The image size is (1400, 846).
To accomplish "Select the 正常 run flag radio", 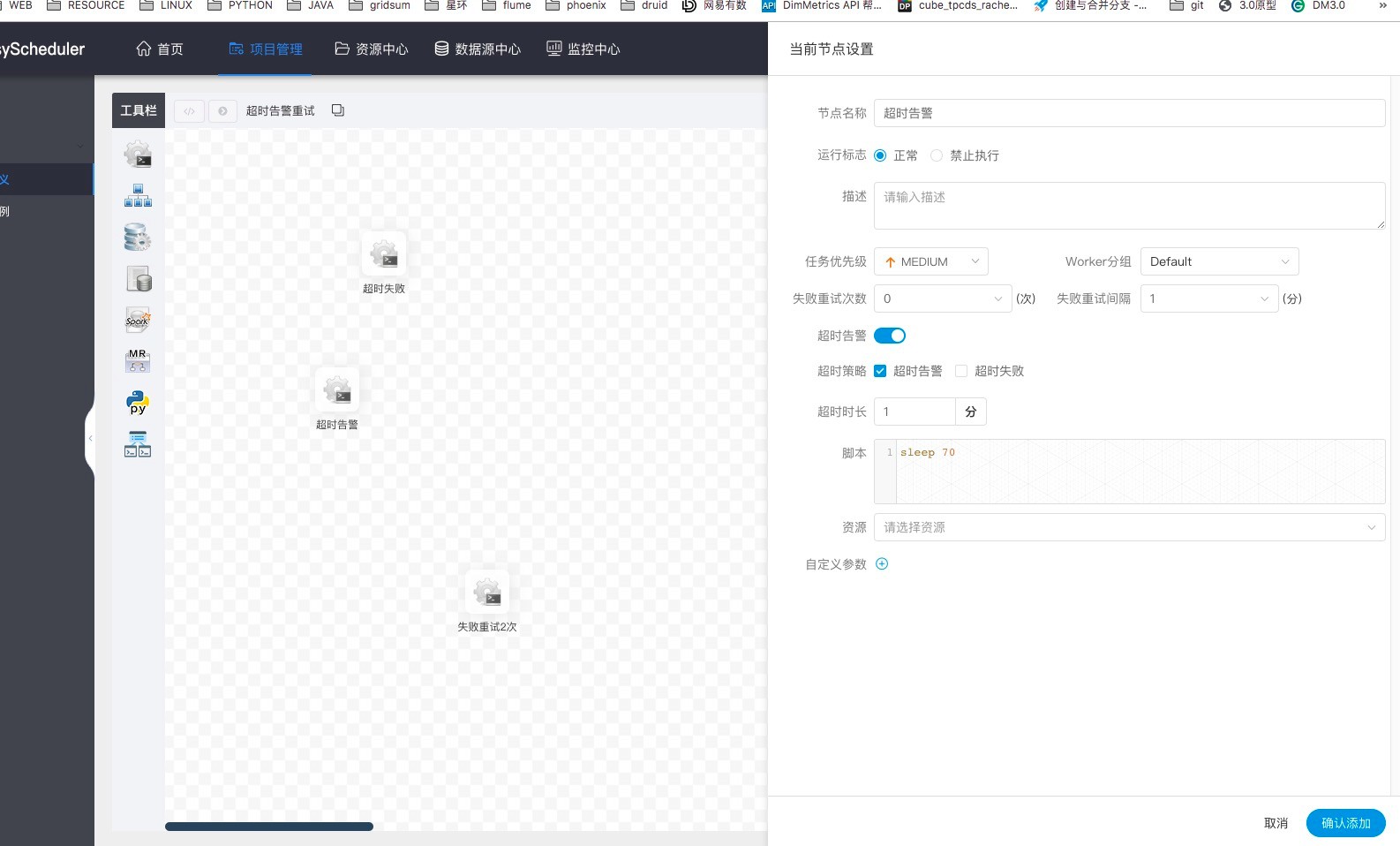I will click(880, 155).
